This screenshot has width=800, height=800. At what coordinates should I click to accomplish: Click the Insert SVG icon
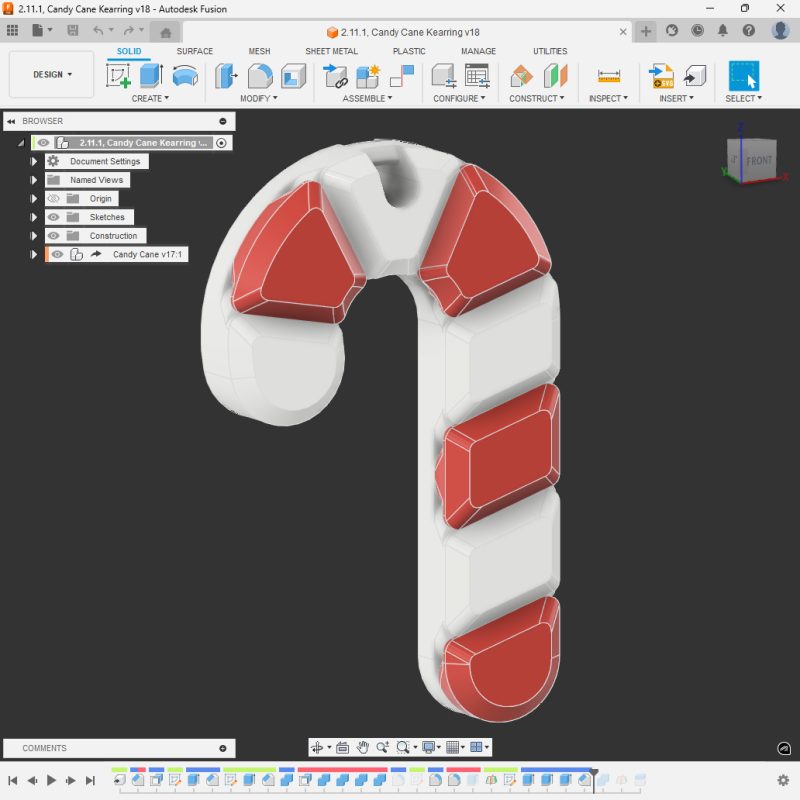tap(662, 76)
